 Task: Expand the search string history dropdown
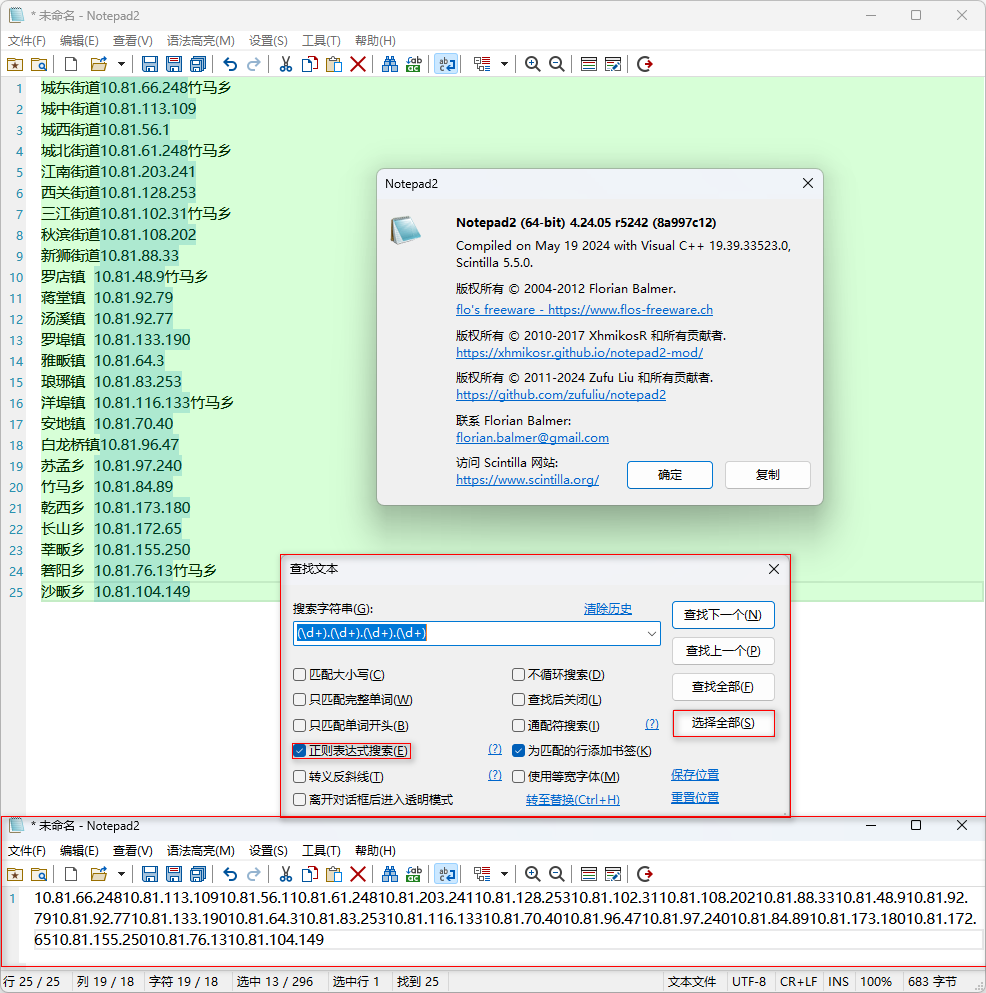coord(652,633)
